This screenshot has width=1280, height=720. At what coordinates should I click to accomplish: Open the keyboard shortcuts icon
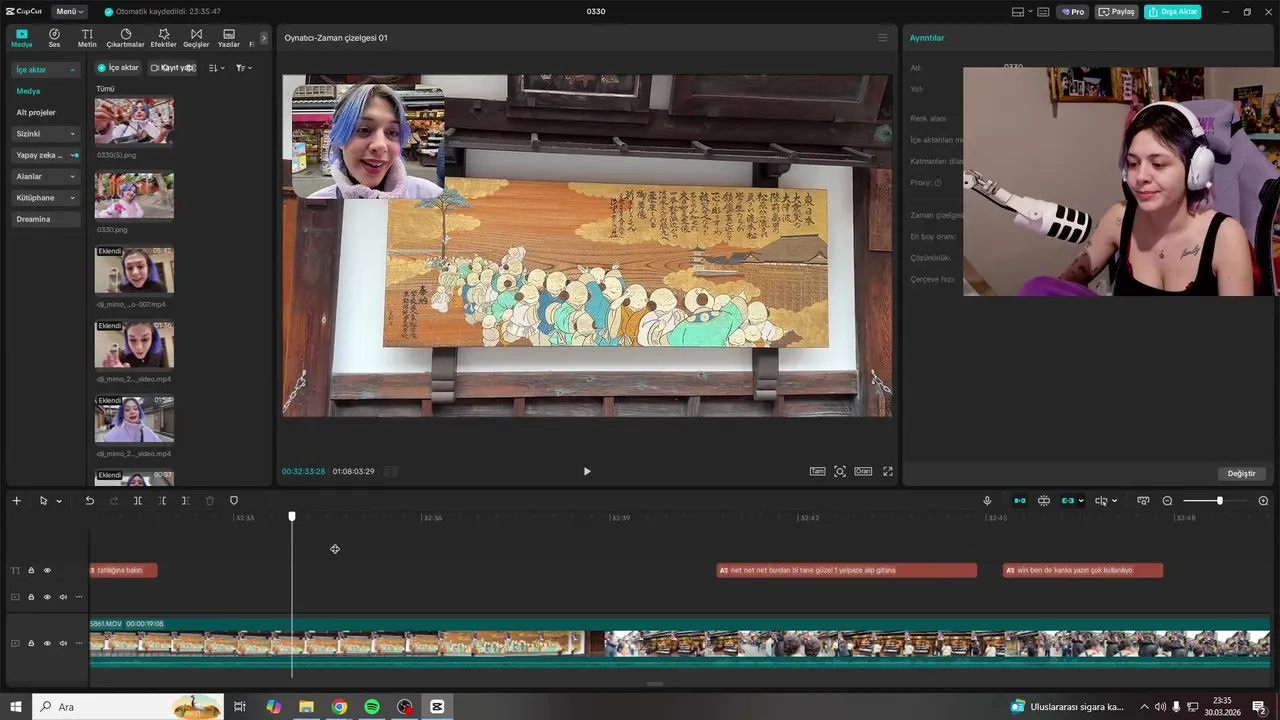point(1043,12)
